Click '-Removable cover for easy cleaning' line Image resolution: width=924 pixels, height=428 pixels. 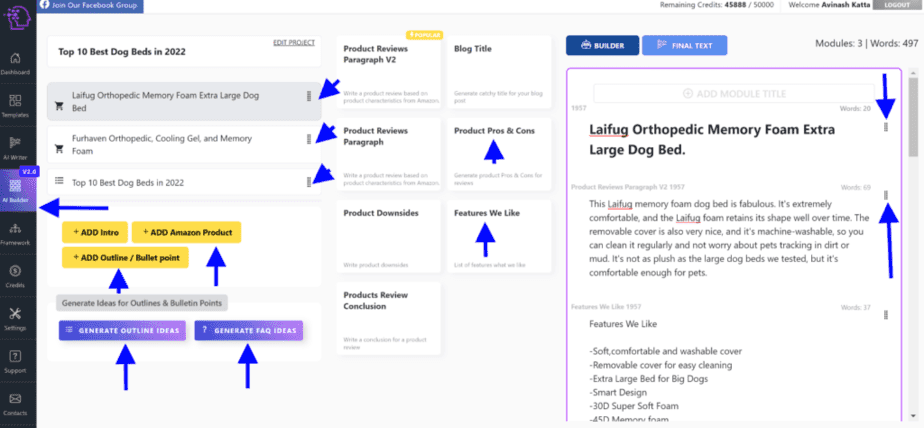pos(661,365)
